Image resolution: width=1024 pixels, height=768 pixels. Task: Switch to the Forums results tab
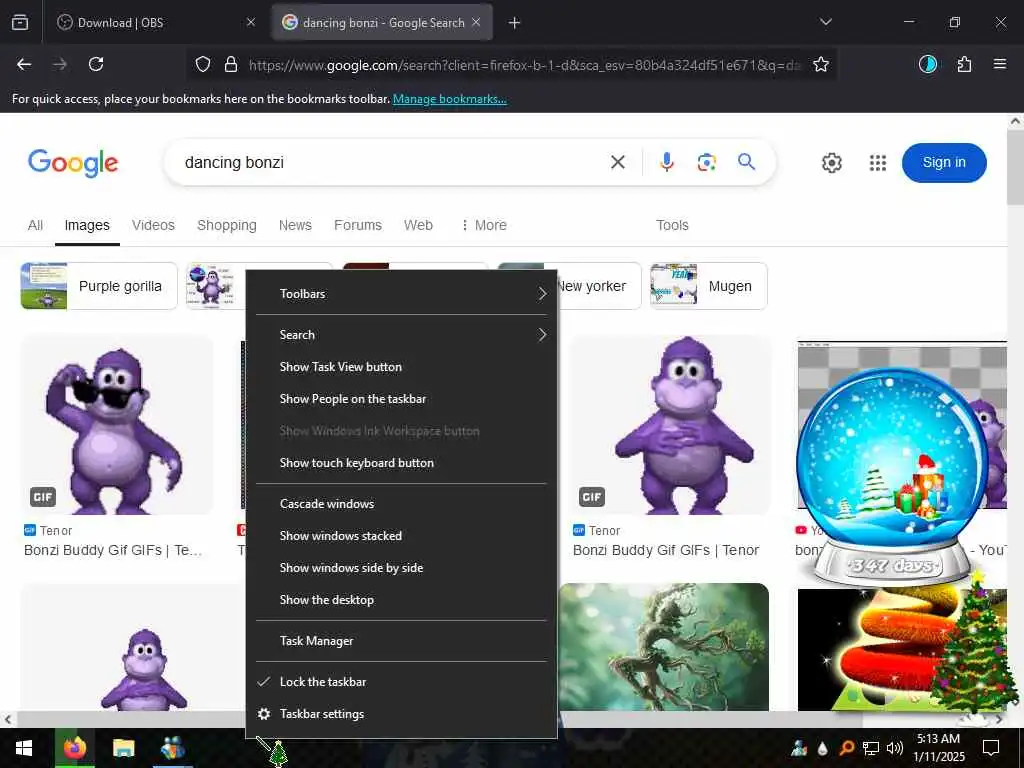[358, 225]
